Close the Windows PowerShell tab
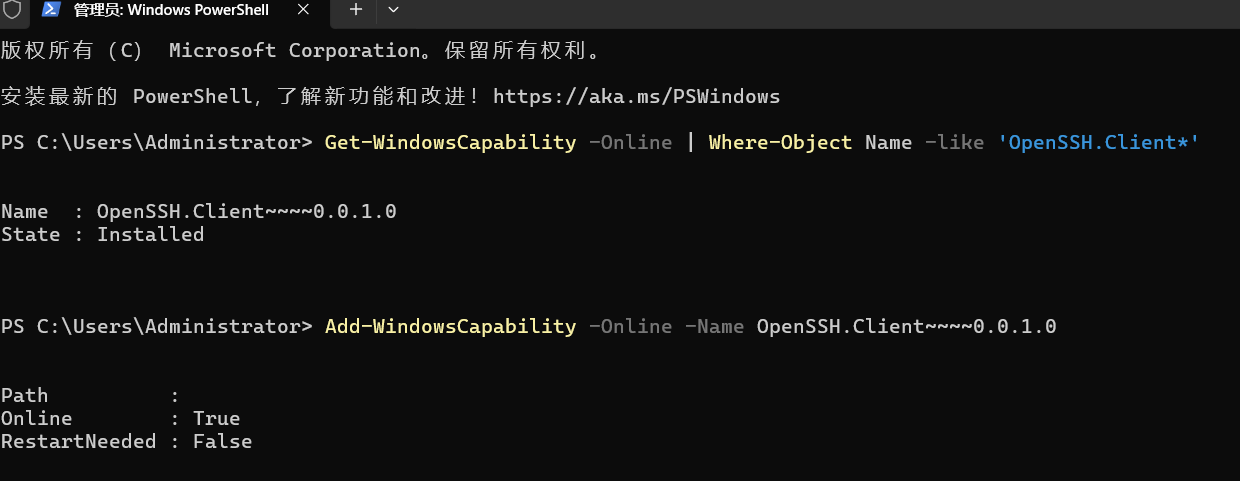The width and height of the screenshot is (1240, 481). pos(309,10)
